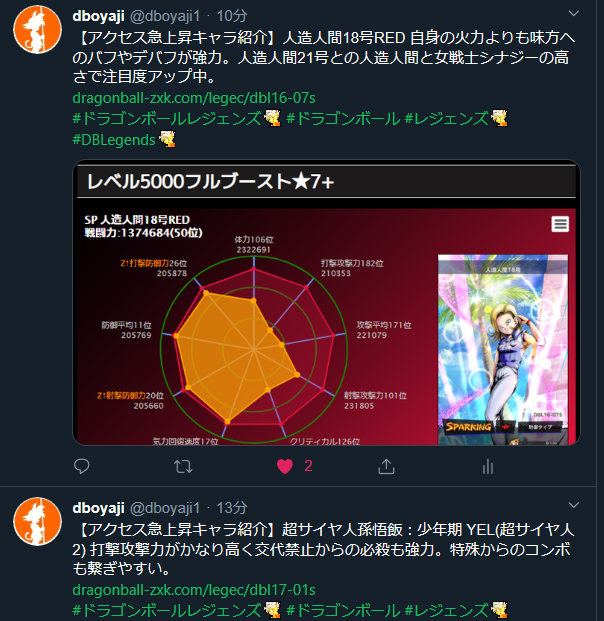Screen dimensions: 604x621
Task: Open Android 18 character card thumbnail
Action: tap(503, 349)
